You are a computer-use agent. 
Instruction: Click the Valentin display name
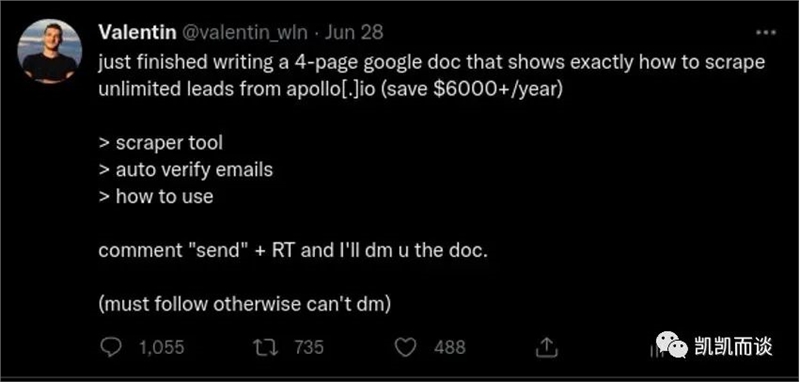(x=138, y=33)
